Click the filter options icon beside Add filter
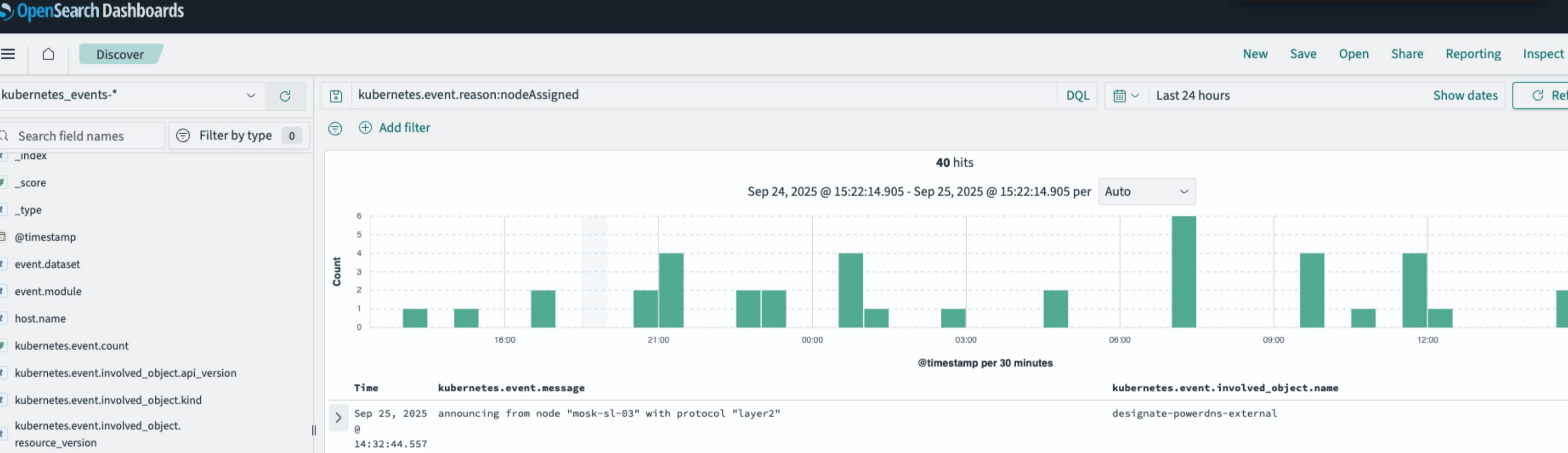The width and height of the screenshot is (1568, 453). 335,129
